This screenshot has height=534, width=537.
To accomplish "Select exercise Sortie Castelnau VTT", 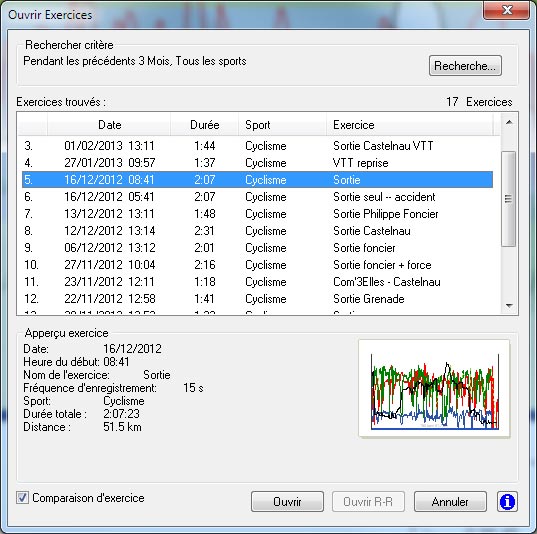I will coord(383,146).
